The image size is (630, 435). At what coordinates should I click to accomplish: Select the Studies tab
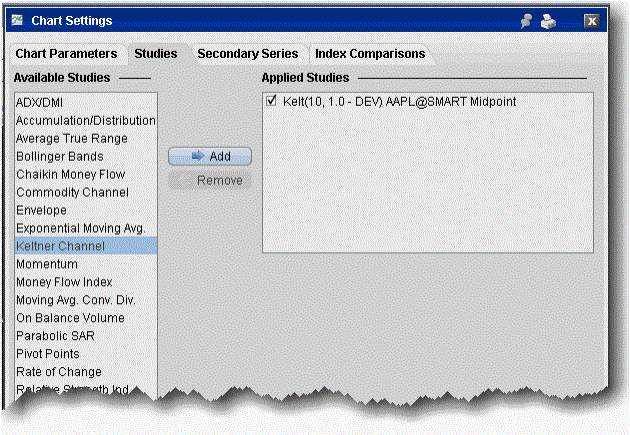tap(156, 54)
